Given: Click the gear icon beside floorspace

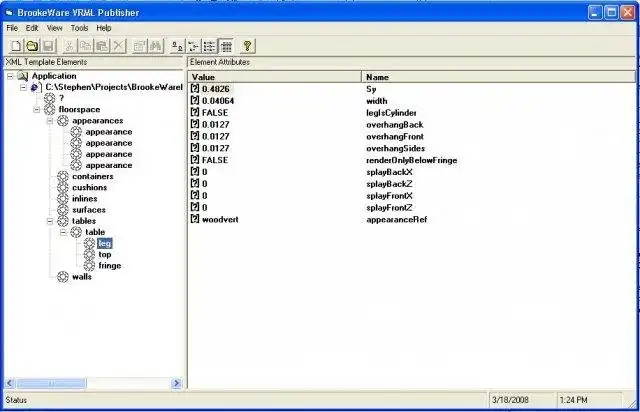Looking at the screenshot, I should point(49,109).
